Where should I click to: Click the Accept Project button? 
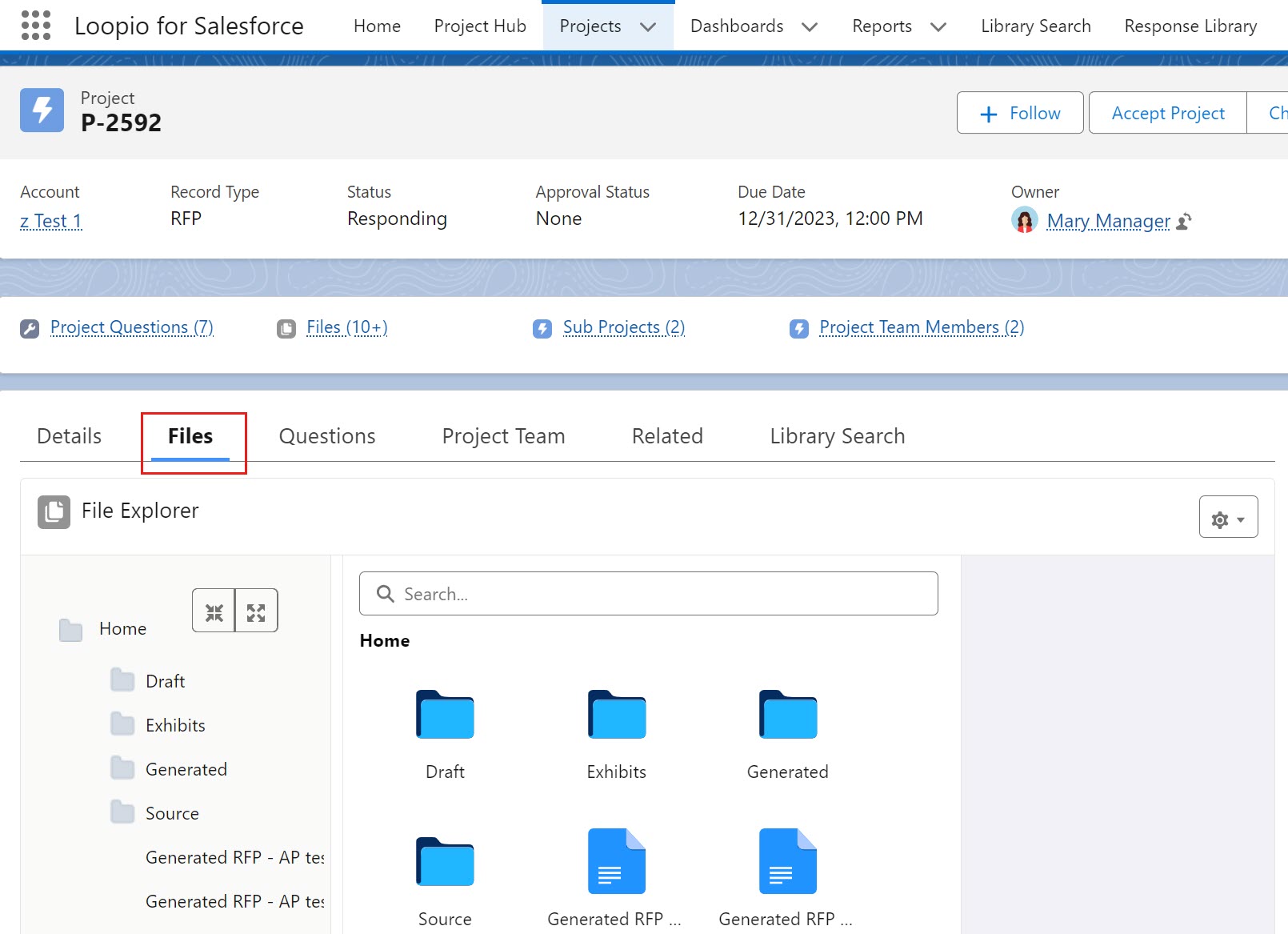click(x=1168, y=113)
